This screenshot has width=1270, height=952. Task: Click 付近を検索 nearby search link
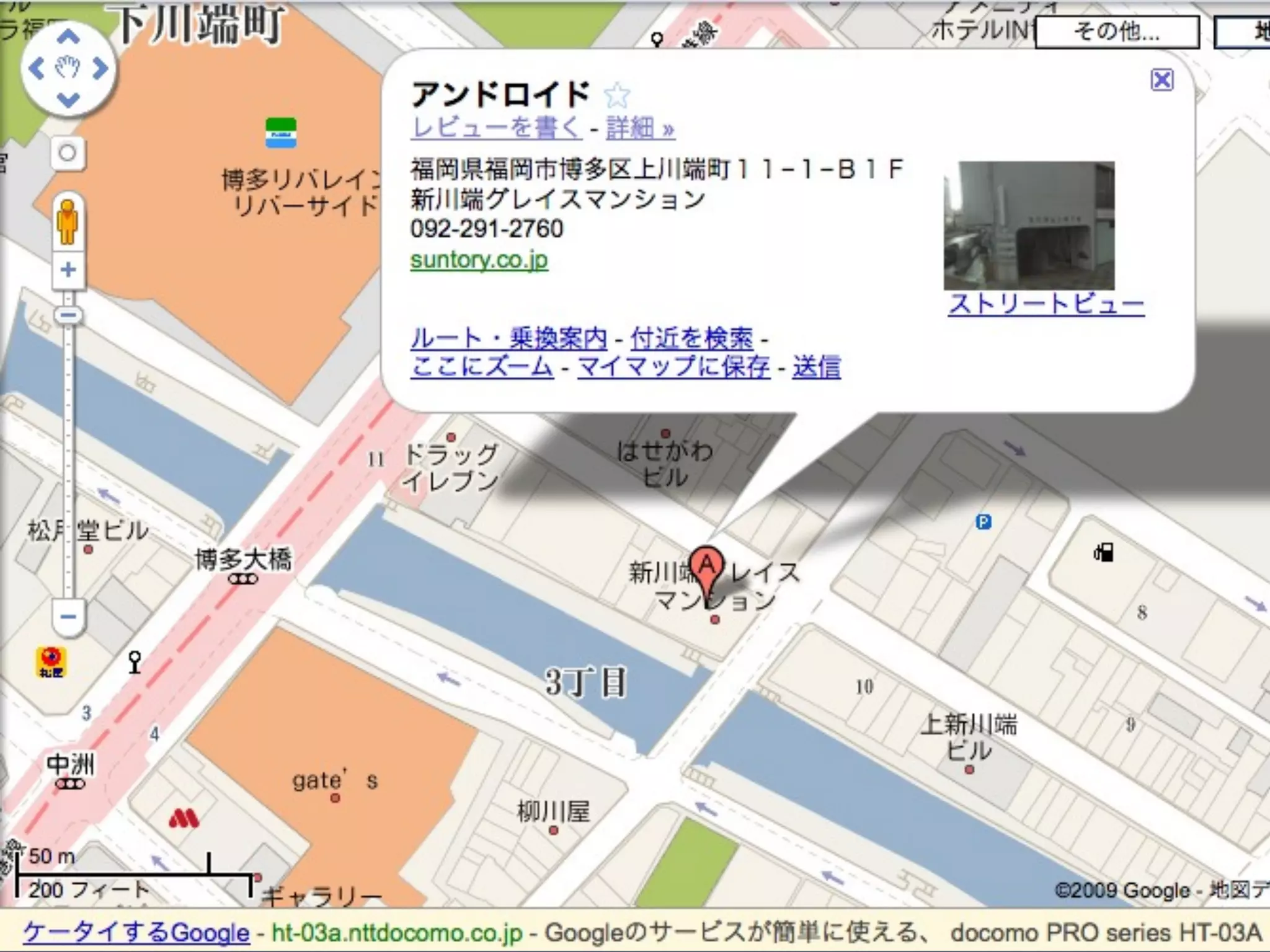pos(691,338)
